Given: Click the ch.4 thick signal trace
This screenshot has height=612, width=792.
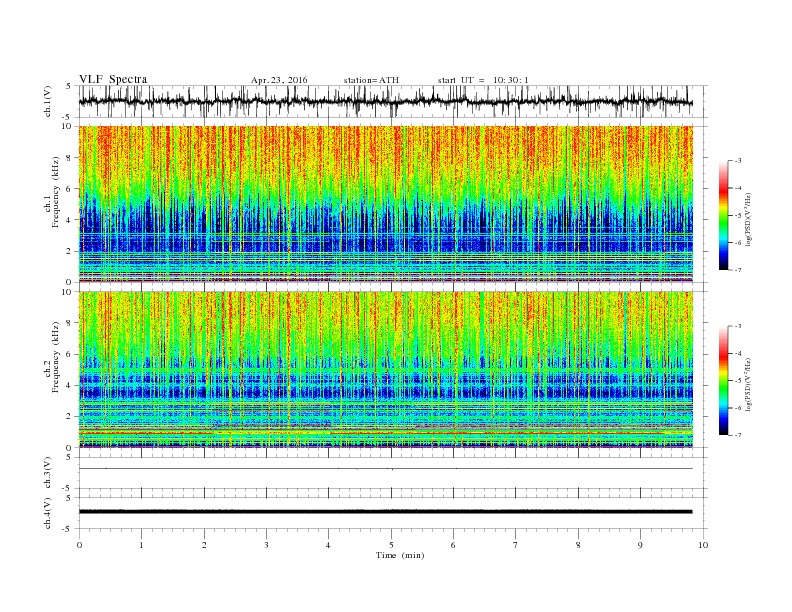Looking at the screenshot, I should 386,512.
